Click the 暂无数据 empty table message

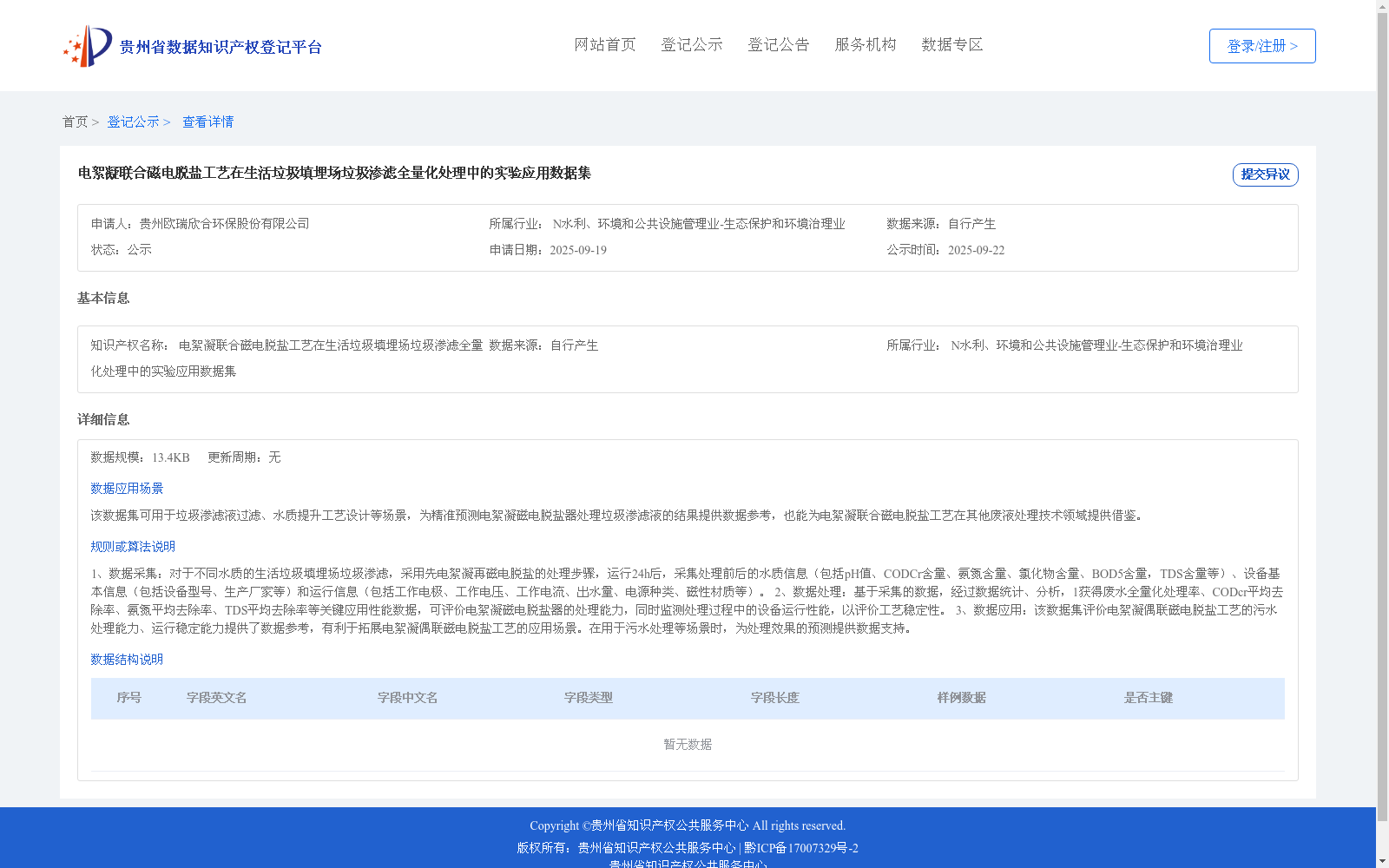[688, 745]
